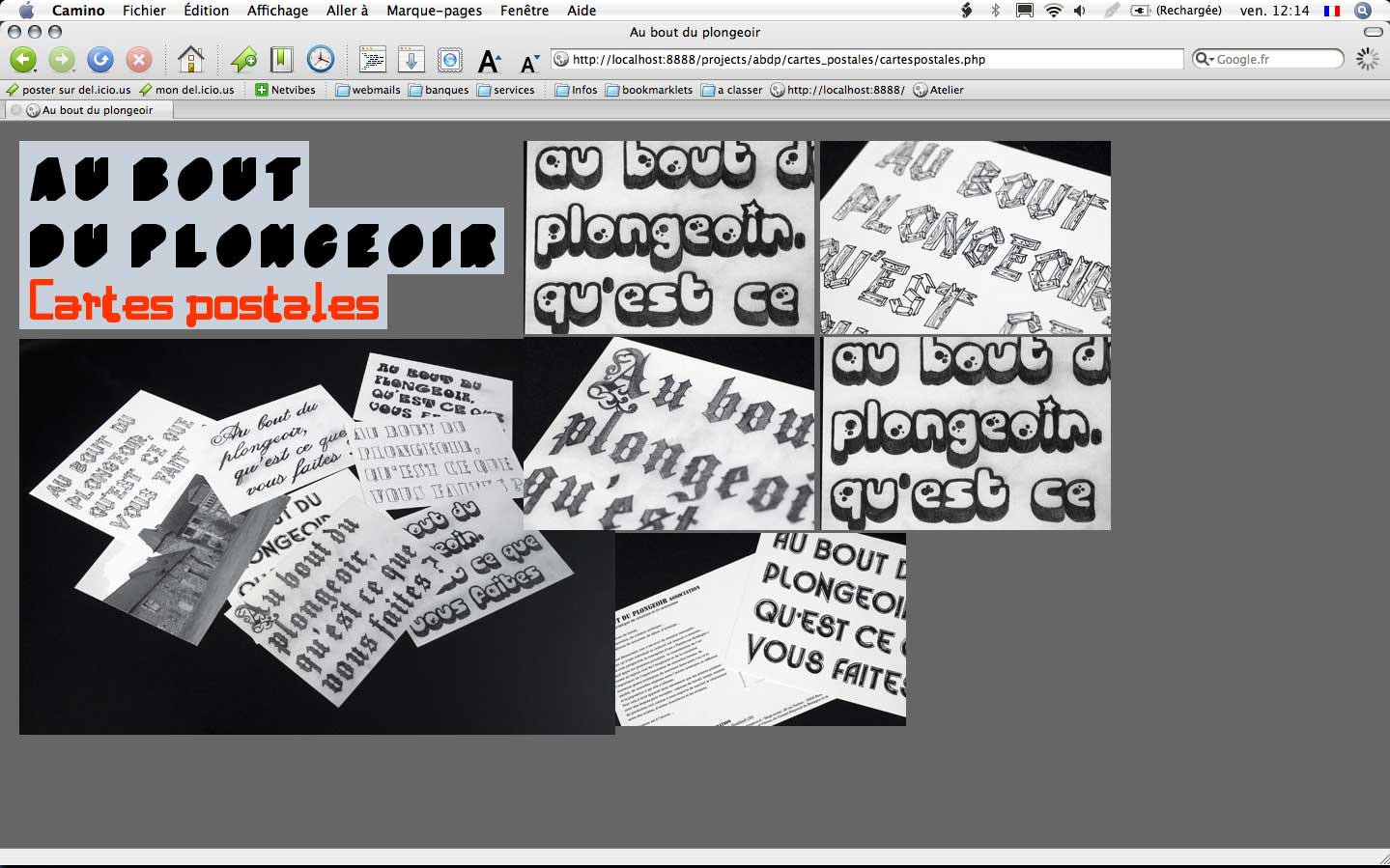Open the Marque-pages menu
Image resolution: width=1390 pixels, height=868 pixels.
(434, 11)
